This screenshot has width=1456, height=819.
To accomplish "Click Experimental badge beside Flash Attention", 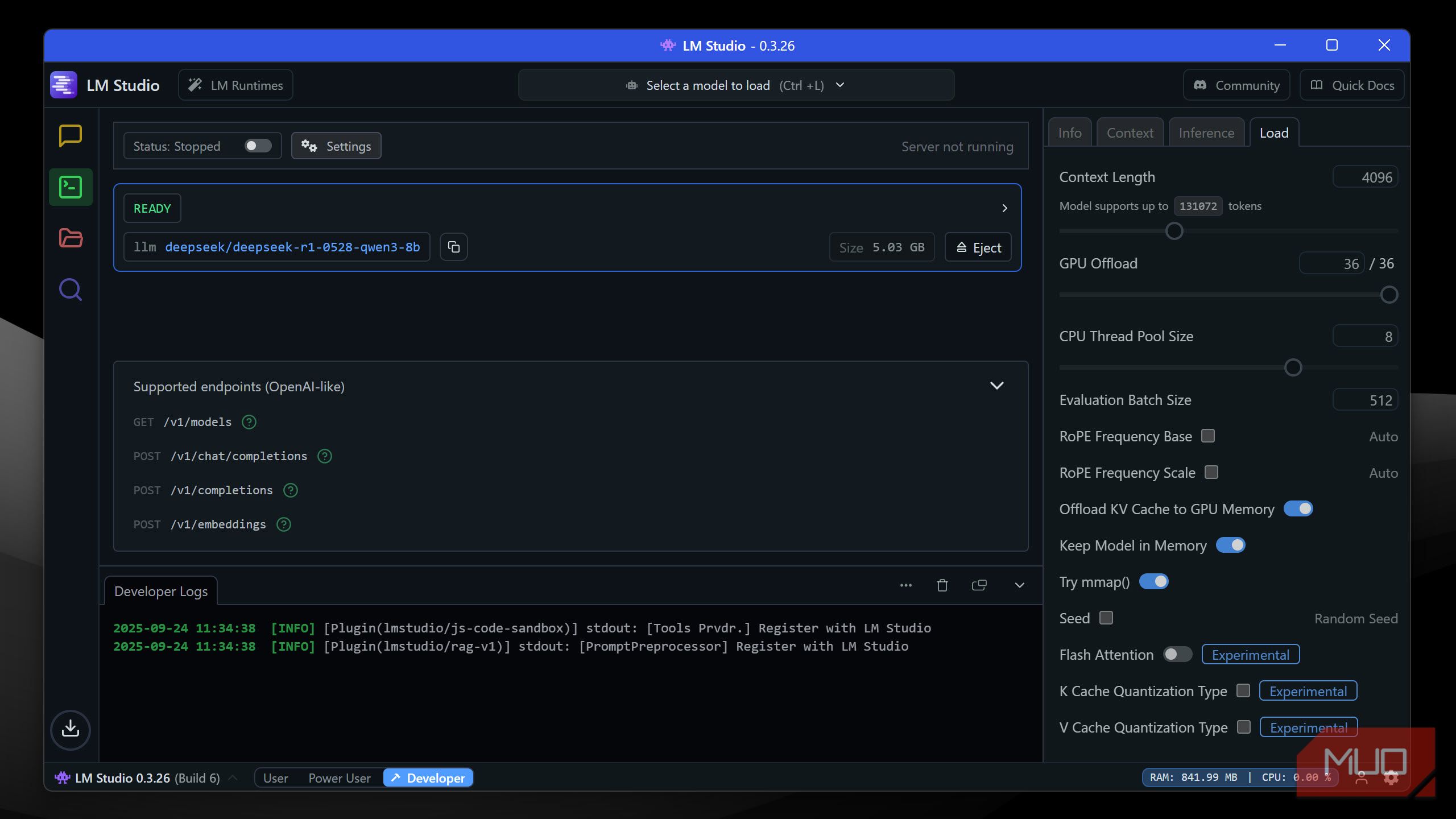I will (x=1250, y=655).
